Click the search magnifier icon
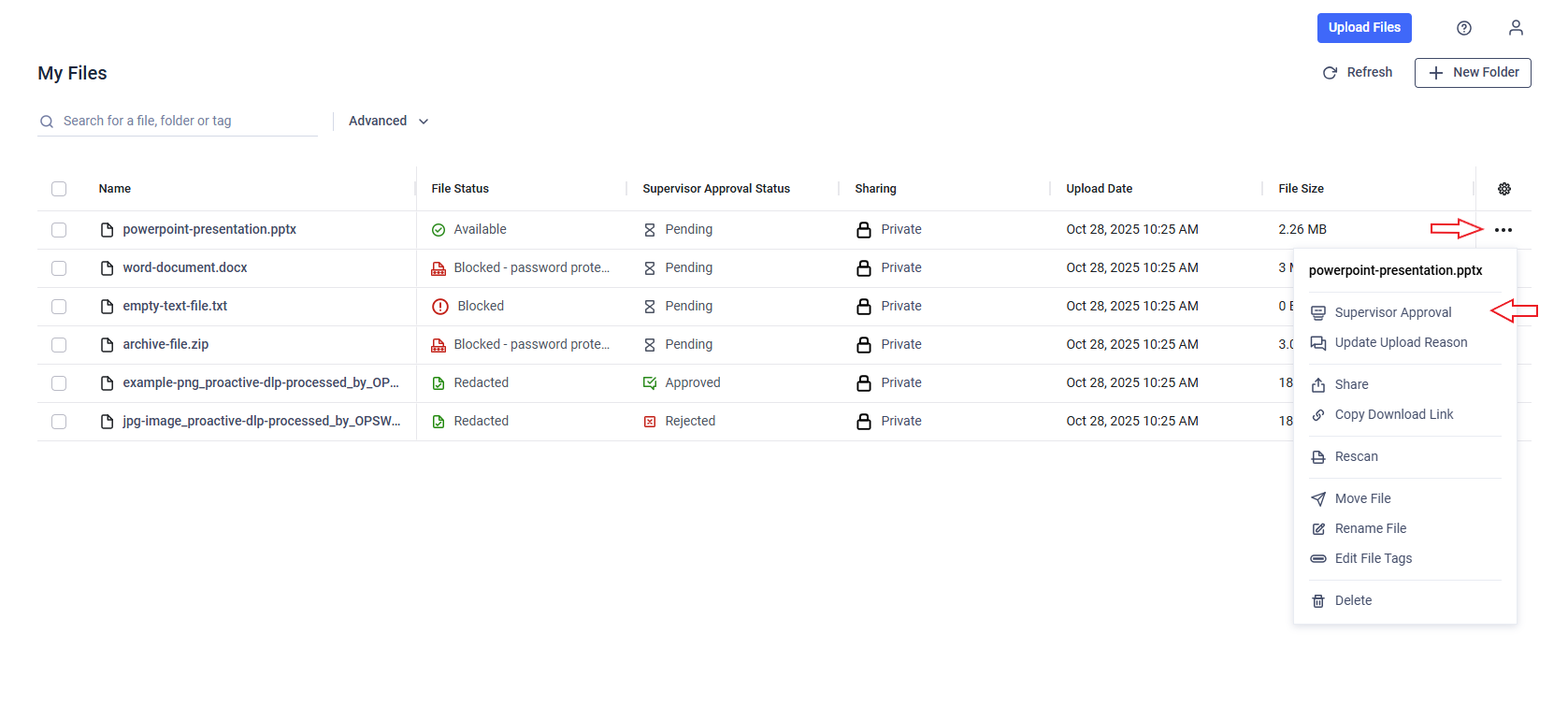Image resolution: width=1568 pixels, height=705 pixels. [47, 122]
